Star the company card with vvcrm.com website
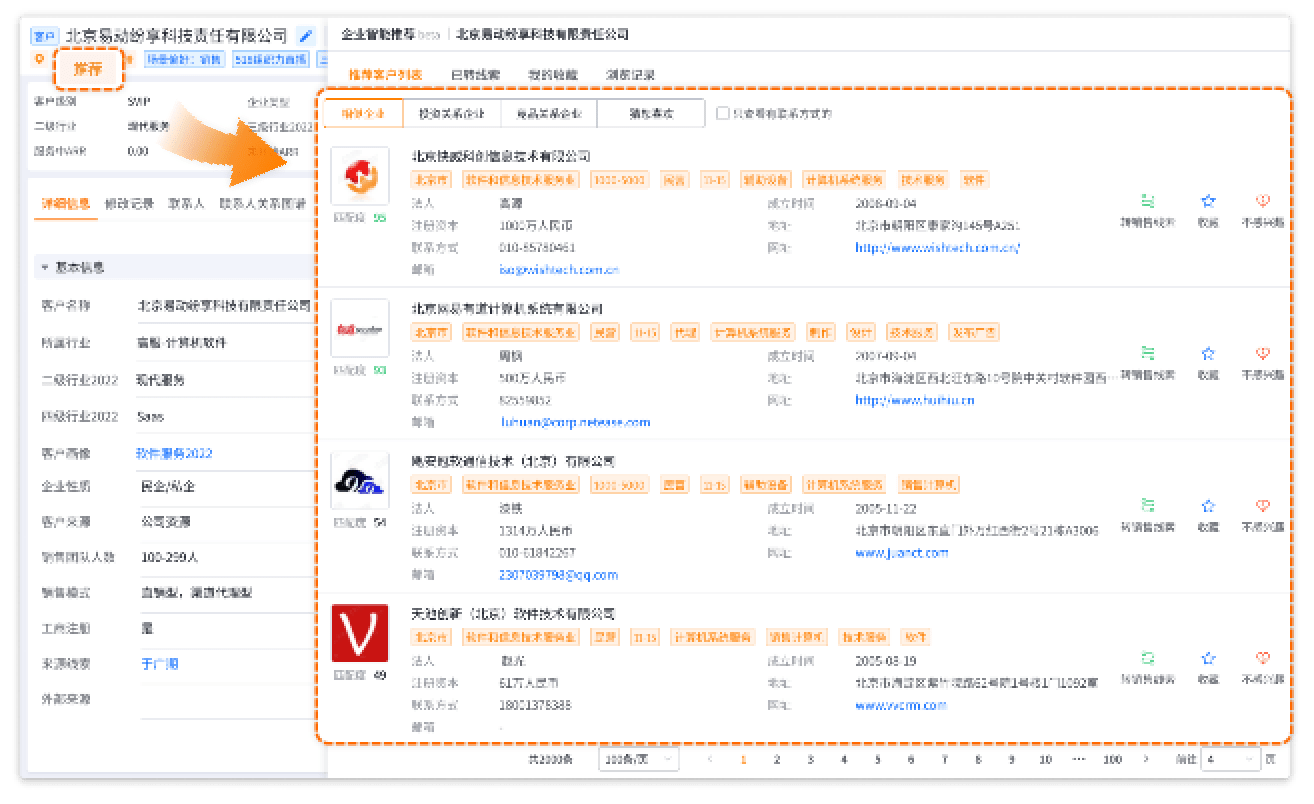This screenshot has width=1314, height=804. [1208, 658]
